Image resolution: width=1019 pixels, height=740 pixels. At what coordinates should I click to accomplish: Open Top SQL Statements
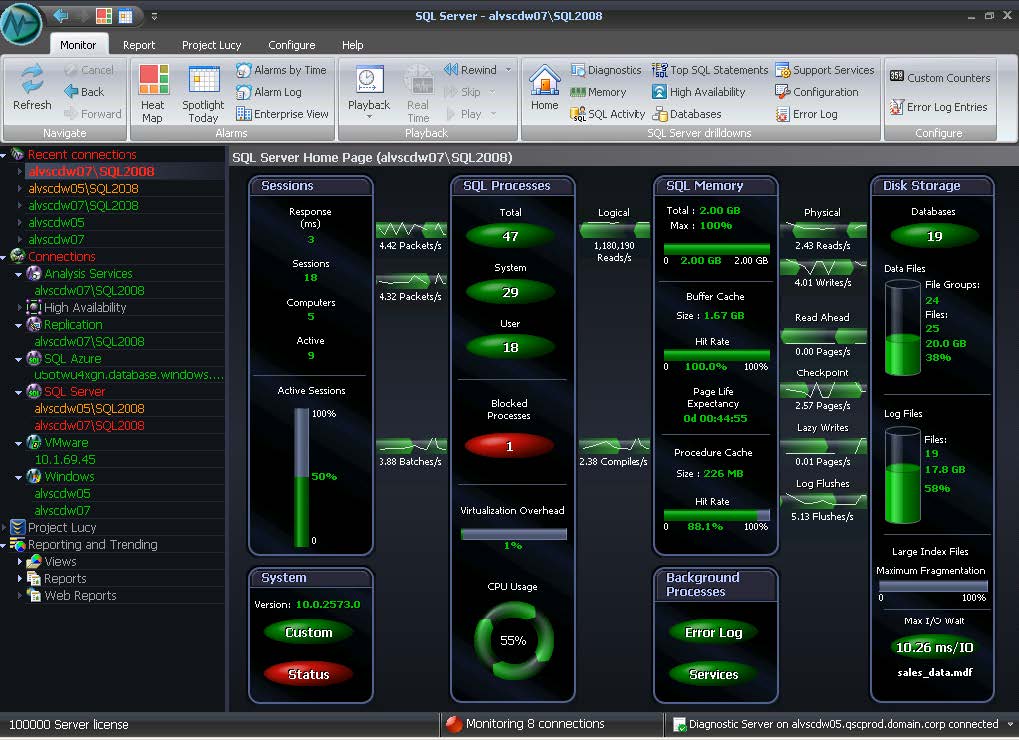click(710, 70)
